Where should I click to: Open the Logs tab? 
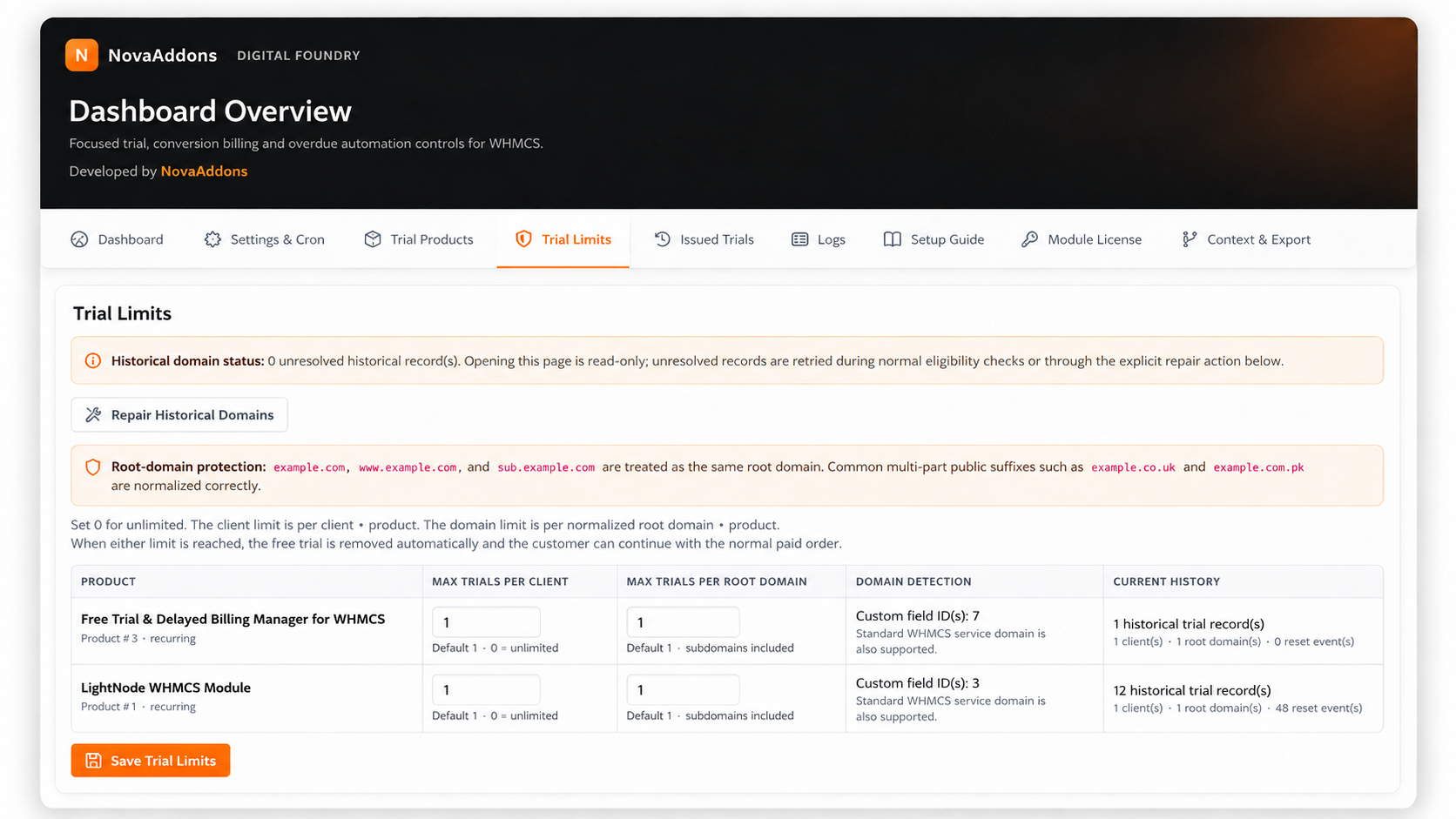coord(819,239)
